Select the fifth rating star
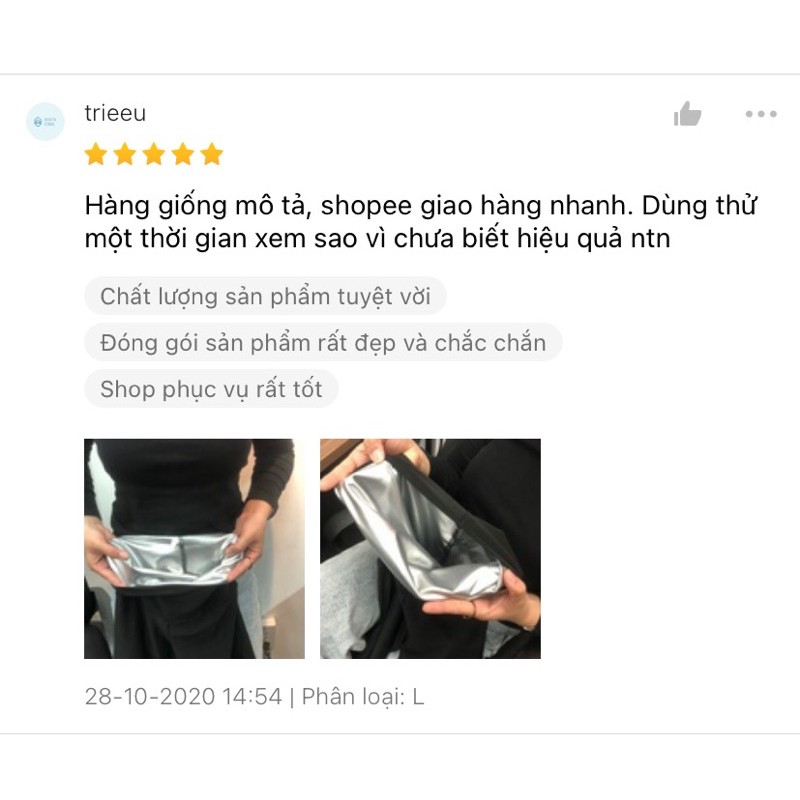This screenshot has width=800, height=800. click(x=212, y=154)
